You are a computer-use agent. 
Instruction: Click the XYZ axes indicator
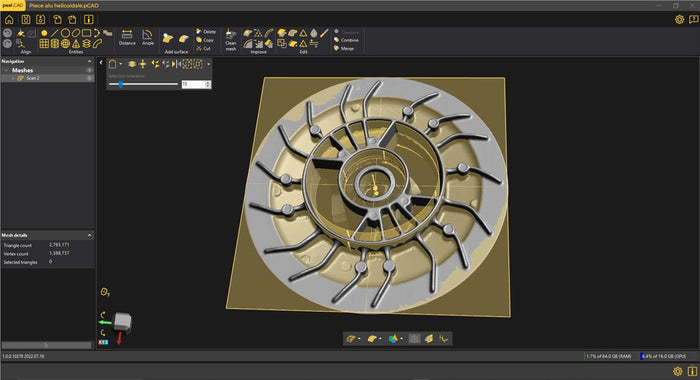103,342
